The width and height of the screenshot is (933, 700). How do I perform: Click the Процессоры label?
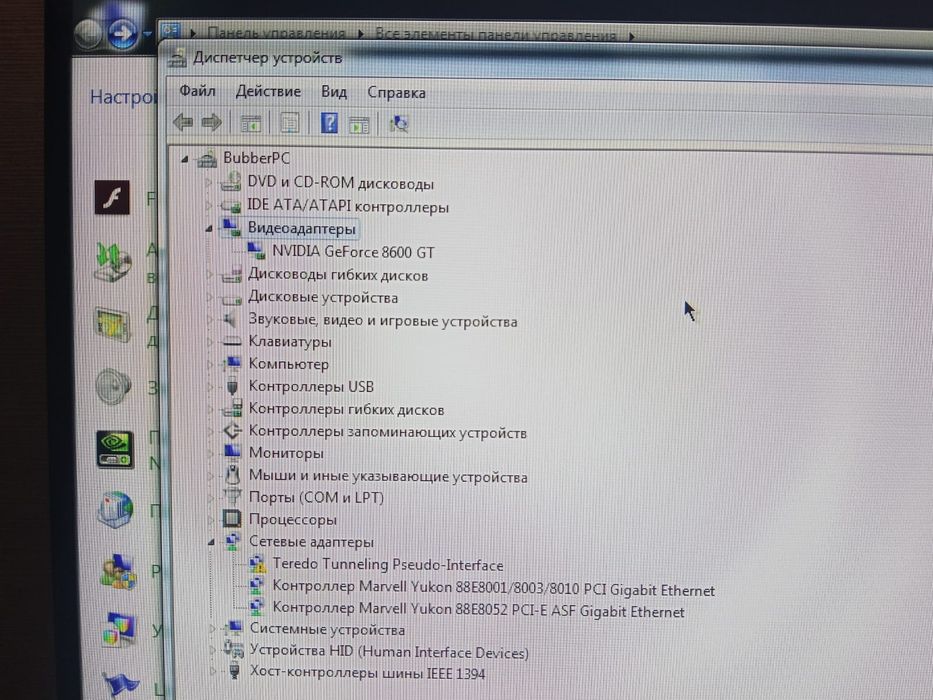[x=293, y=520]
